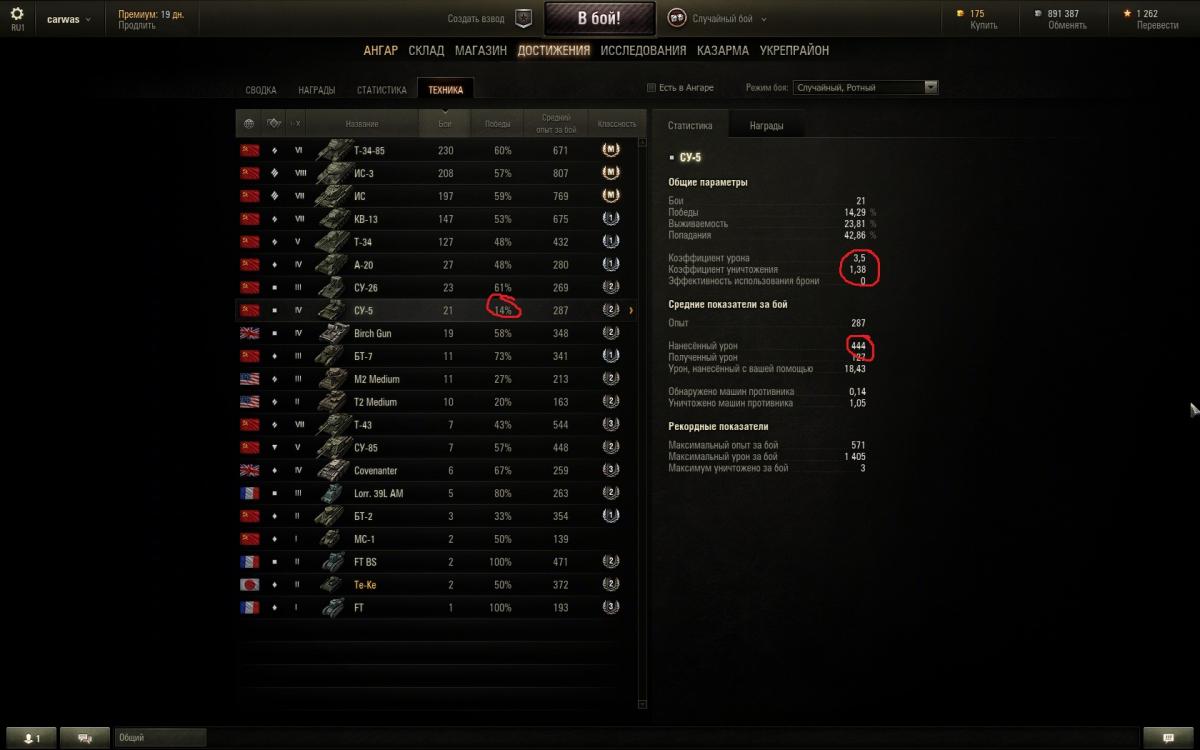Switch to the 'Награды' panel tab
Image resolution: width=1200 pixels, height=750 pixels.
(767, 126)
